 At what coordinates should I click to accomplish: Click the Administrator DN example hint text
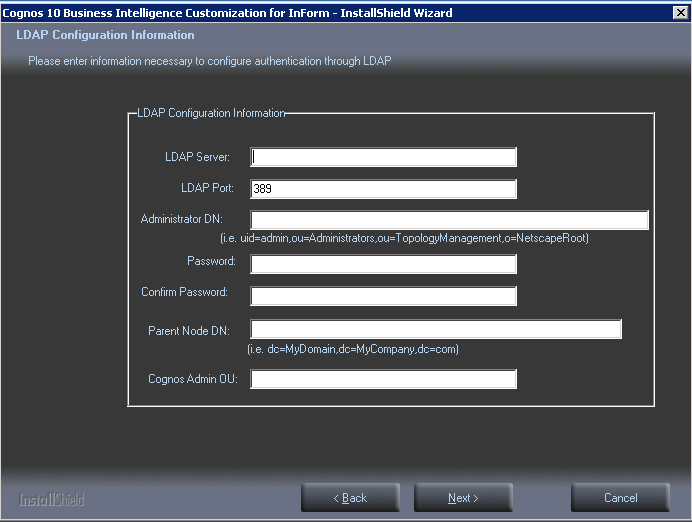[404, 238]
